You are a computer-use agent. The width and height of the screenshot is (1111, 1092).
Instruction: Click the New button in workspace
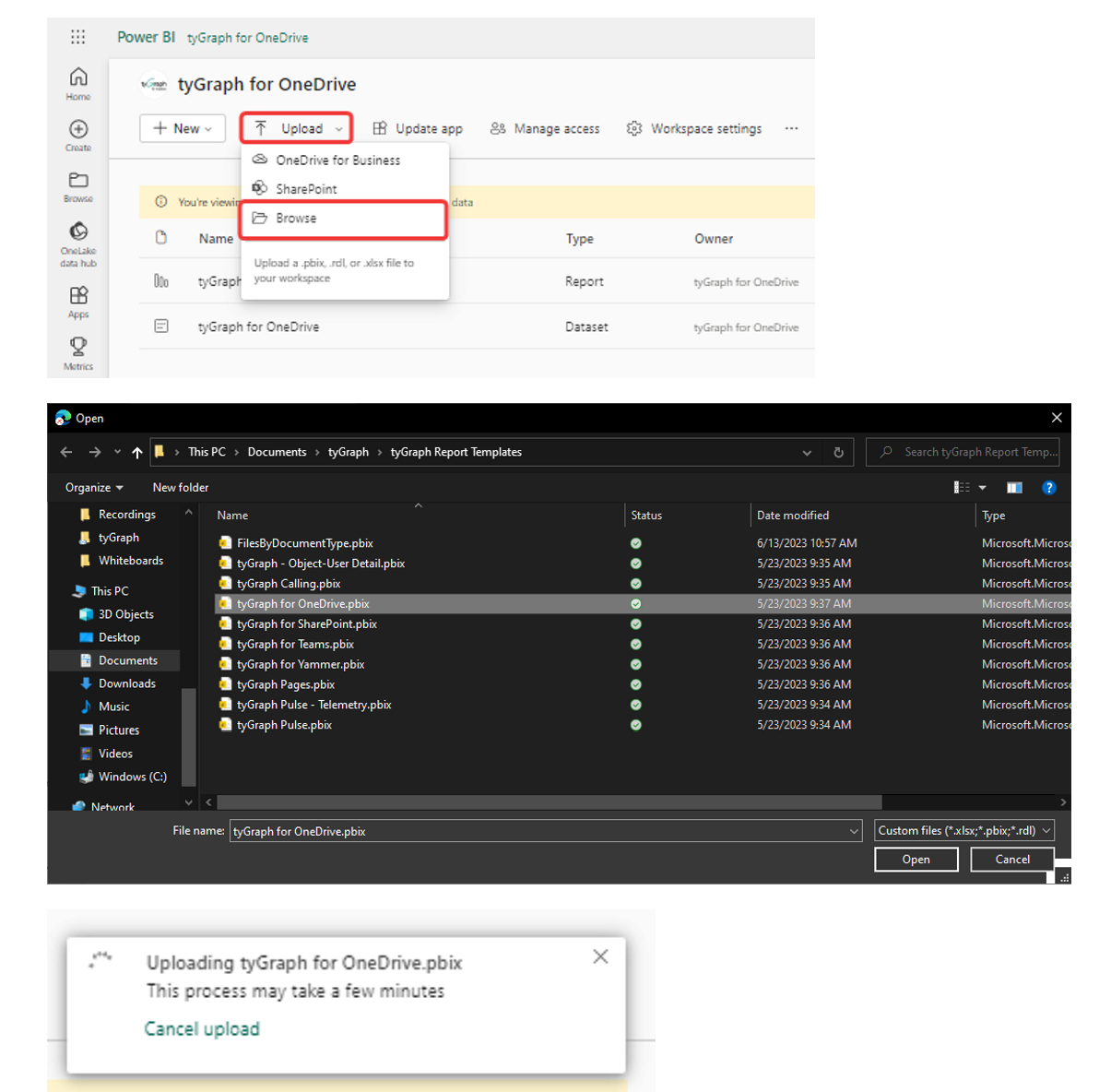point(183,128)
